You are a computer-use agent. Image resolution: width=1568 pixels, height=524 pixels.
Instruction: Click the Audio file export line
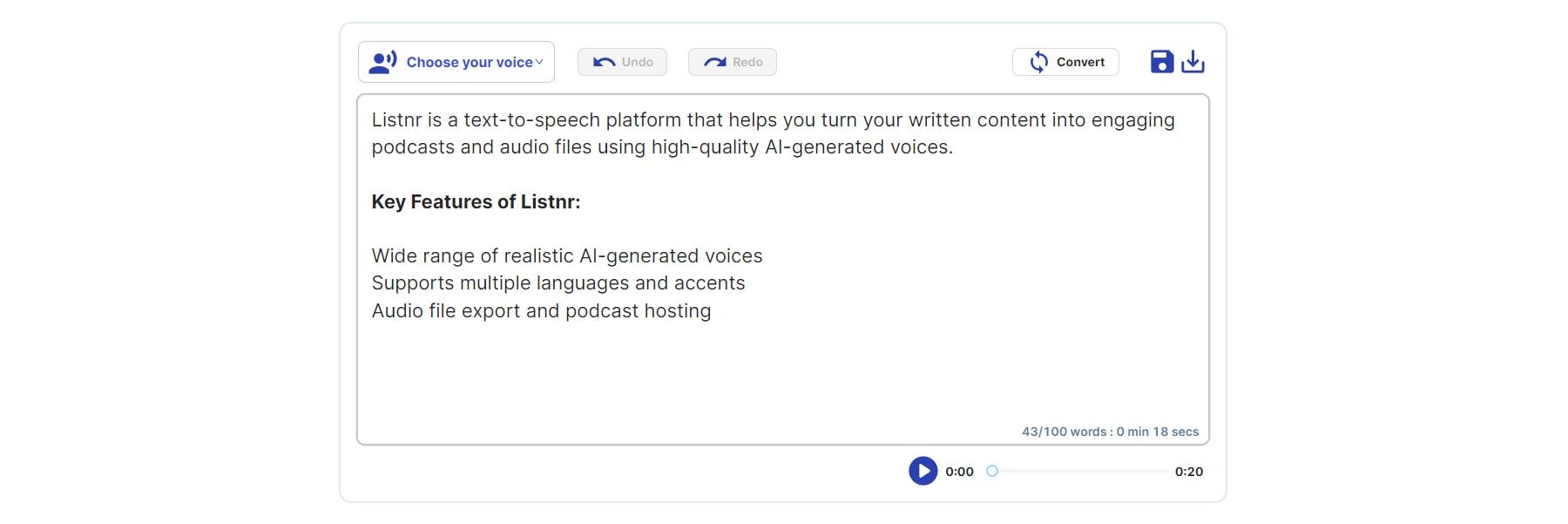pyautogui.click(x=541, y=311)
